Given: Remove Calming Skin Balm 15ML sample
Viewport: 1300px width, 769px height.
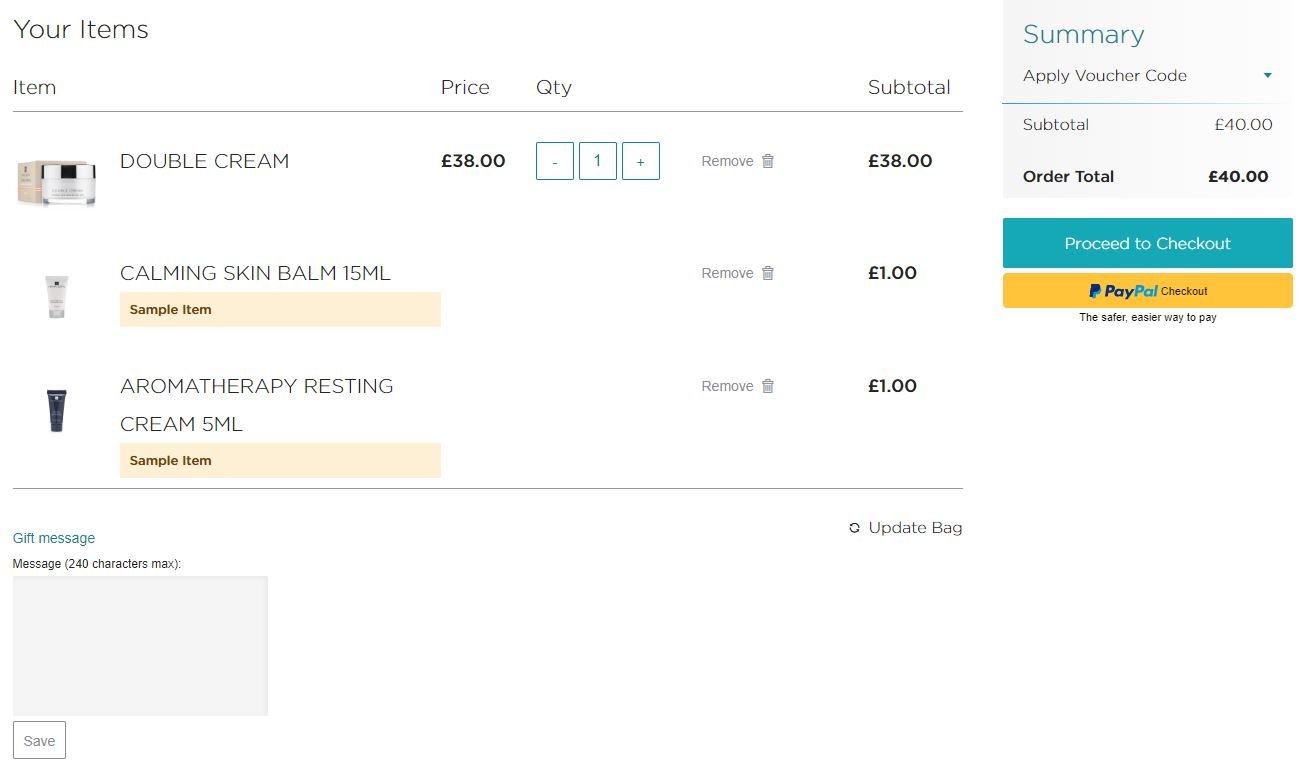Looking at the screenshot, I should coord(738,273).
